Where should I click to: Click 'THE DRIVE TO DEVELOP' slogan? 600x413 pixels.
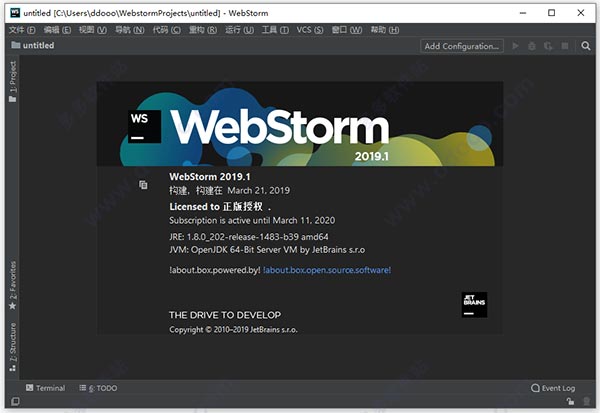pyautogui.click(x=225, y=315)
